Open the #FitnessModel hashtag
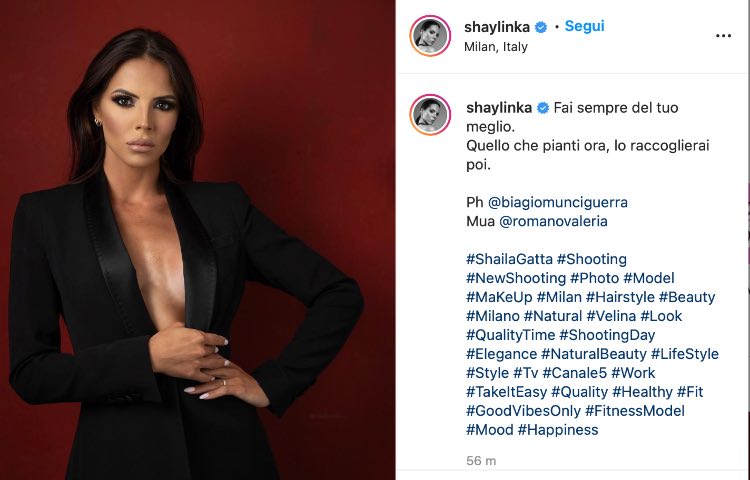The width and height of the screenshot is (750, 480). click(x=635, y=411)
